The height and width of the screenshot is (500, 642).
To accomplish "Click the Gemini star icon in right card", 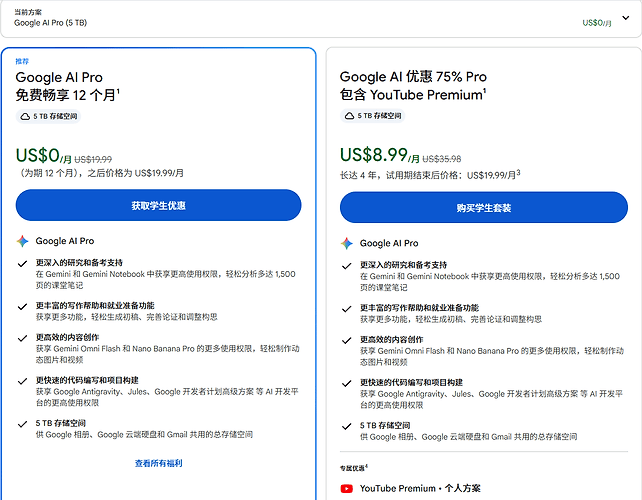I will (346, 243).
